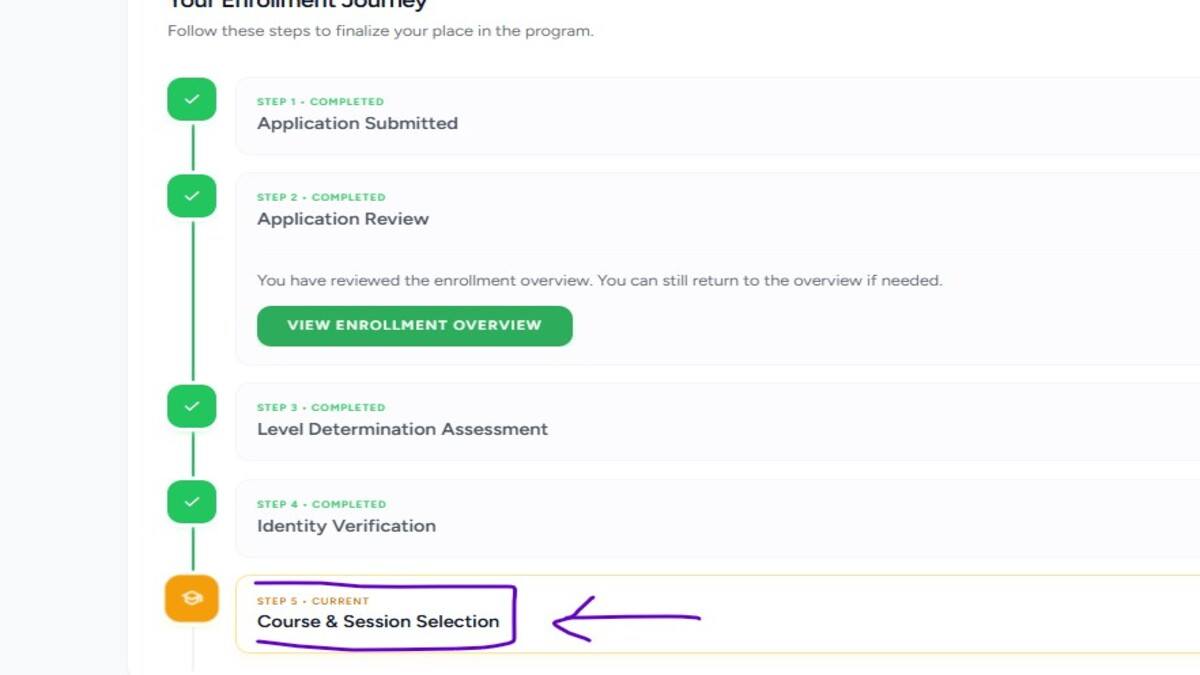1200x675 pixels.
Task: Click the Step 1 green checkmark icon
Action: [192, 99]
